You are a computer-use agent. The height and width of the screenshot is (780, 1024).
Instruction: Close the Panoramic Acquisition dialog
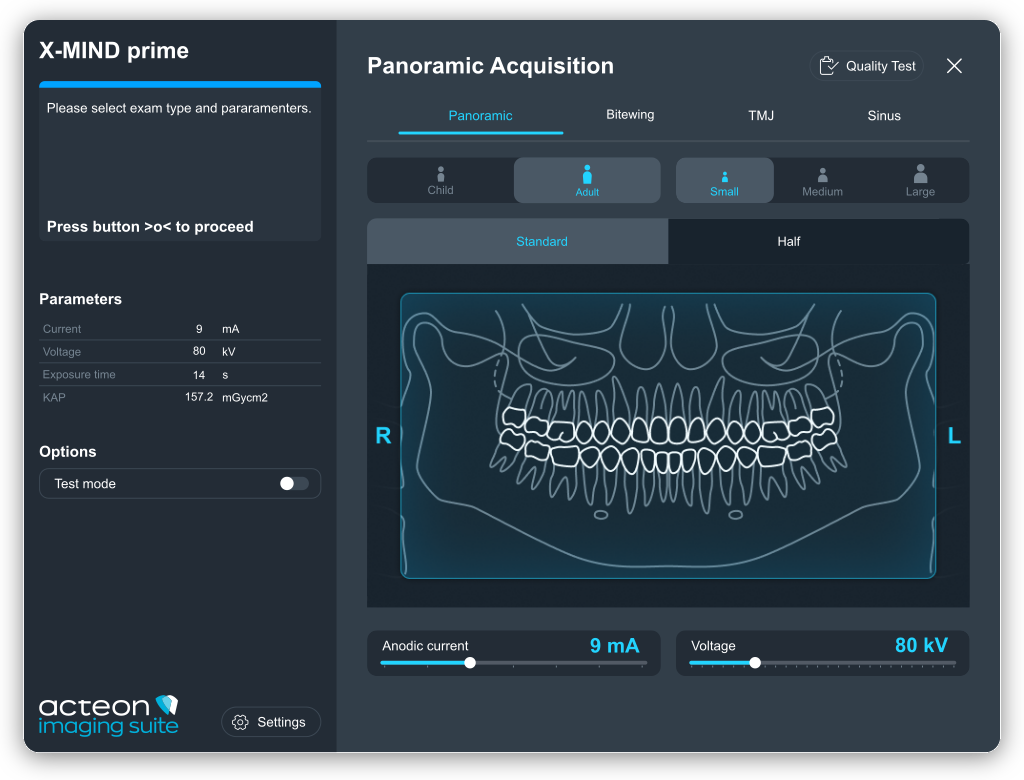[954, 66]
